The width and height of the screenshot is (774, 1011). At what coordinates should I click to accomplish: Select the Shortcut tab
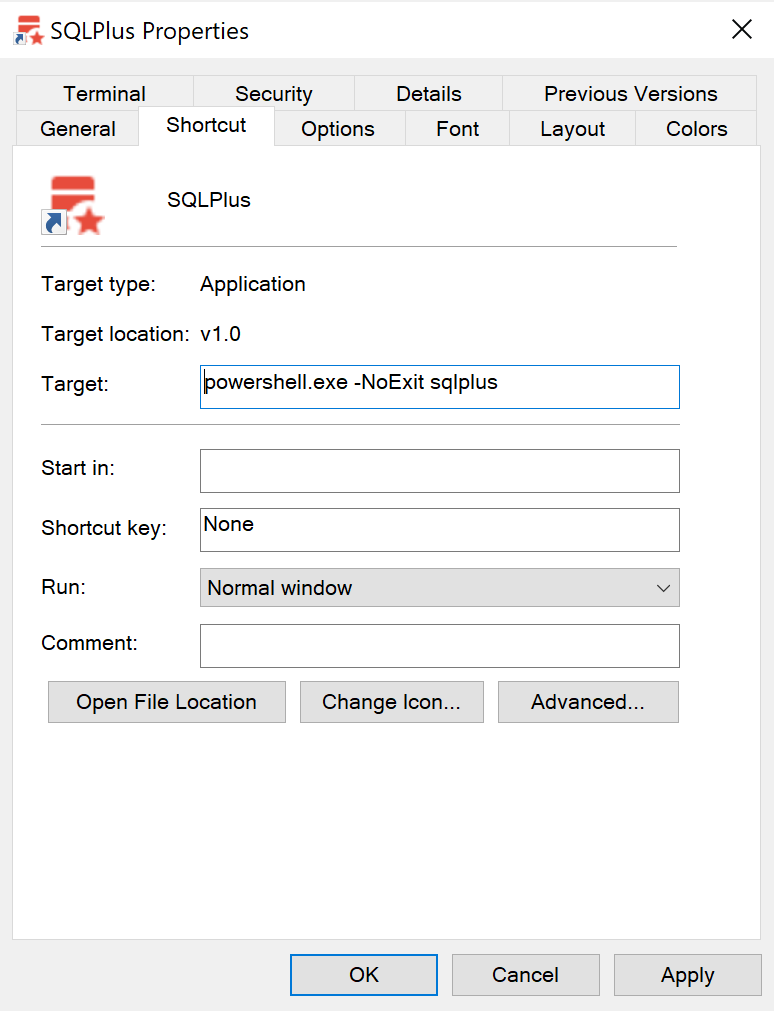pyautogui.click(x=206, y=125)
